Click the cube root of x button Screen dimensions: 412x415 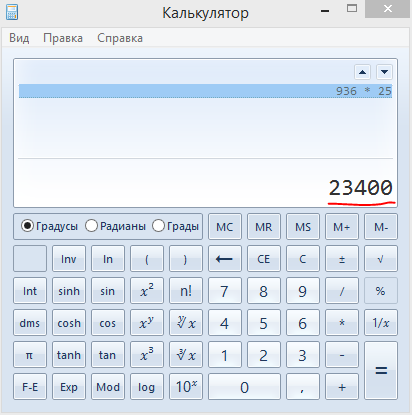(186, 355)
